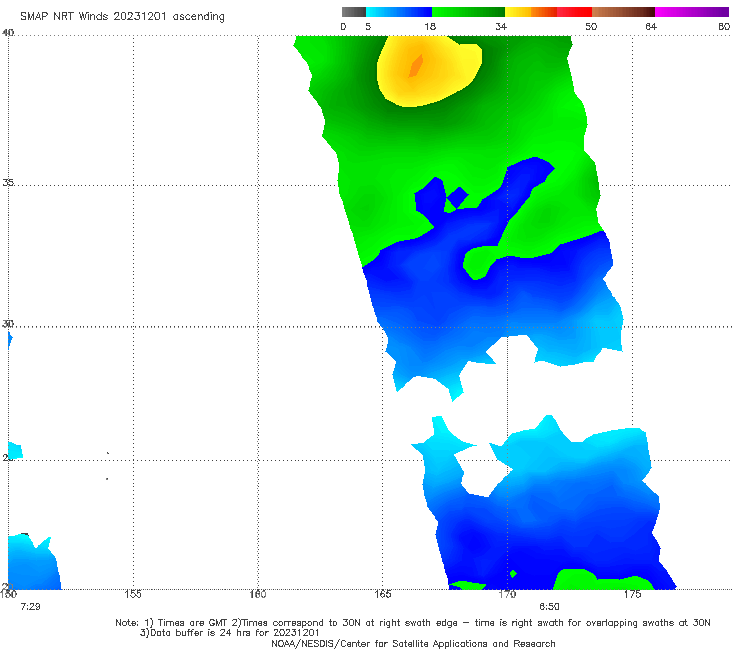The width and height of the screenshot is (740, 650).
Task: Click the '5' color bar label
Action: coord(368,26)
